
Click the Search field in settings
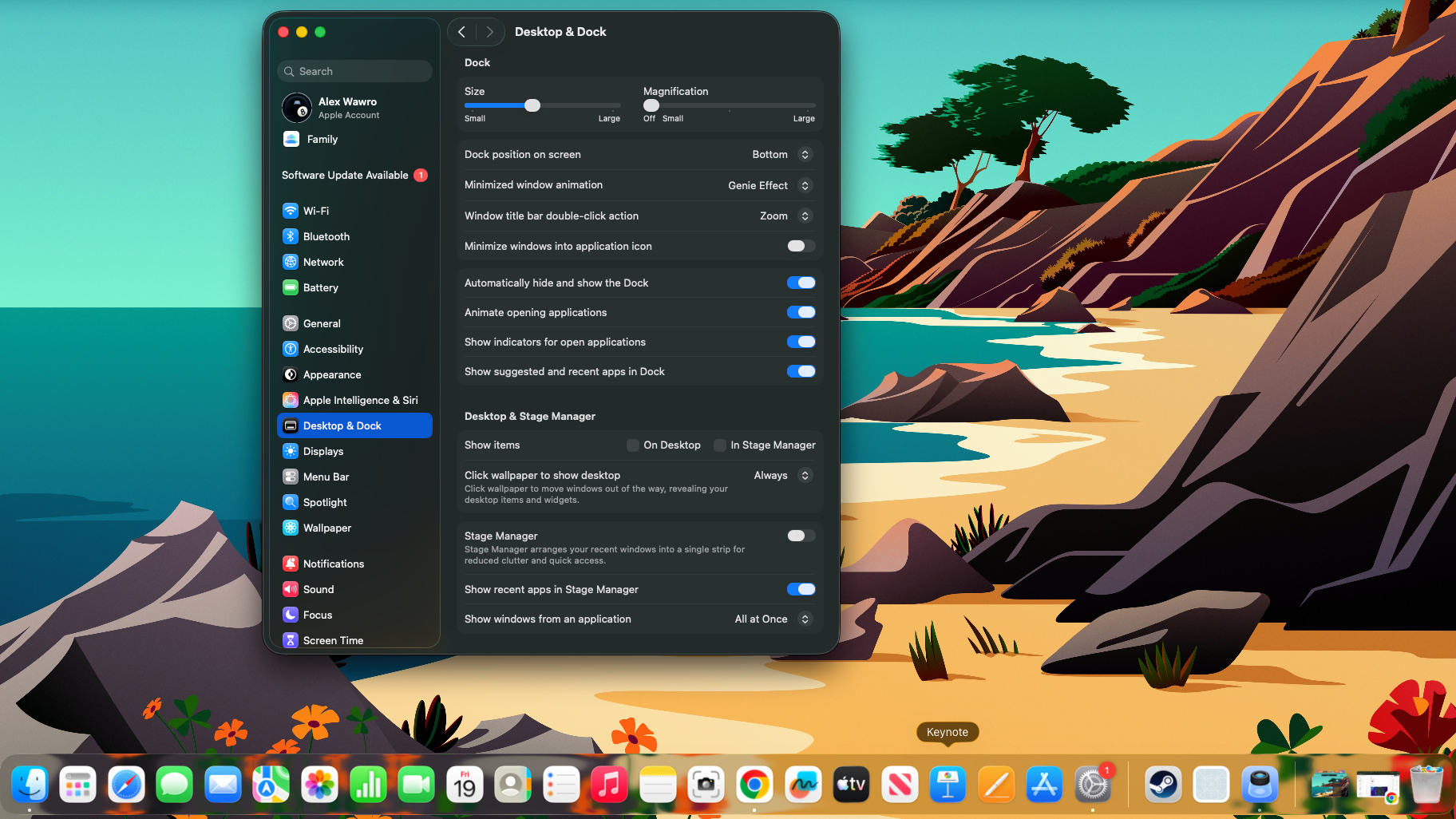point(354,71)
